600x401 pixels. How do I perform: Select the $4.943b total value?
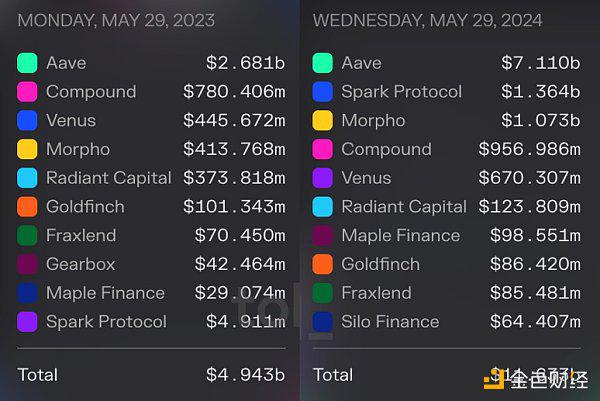tap(246, 375)
